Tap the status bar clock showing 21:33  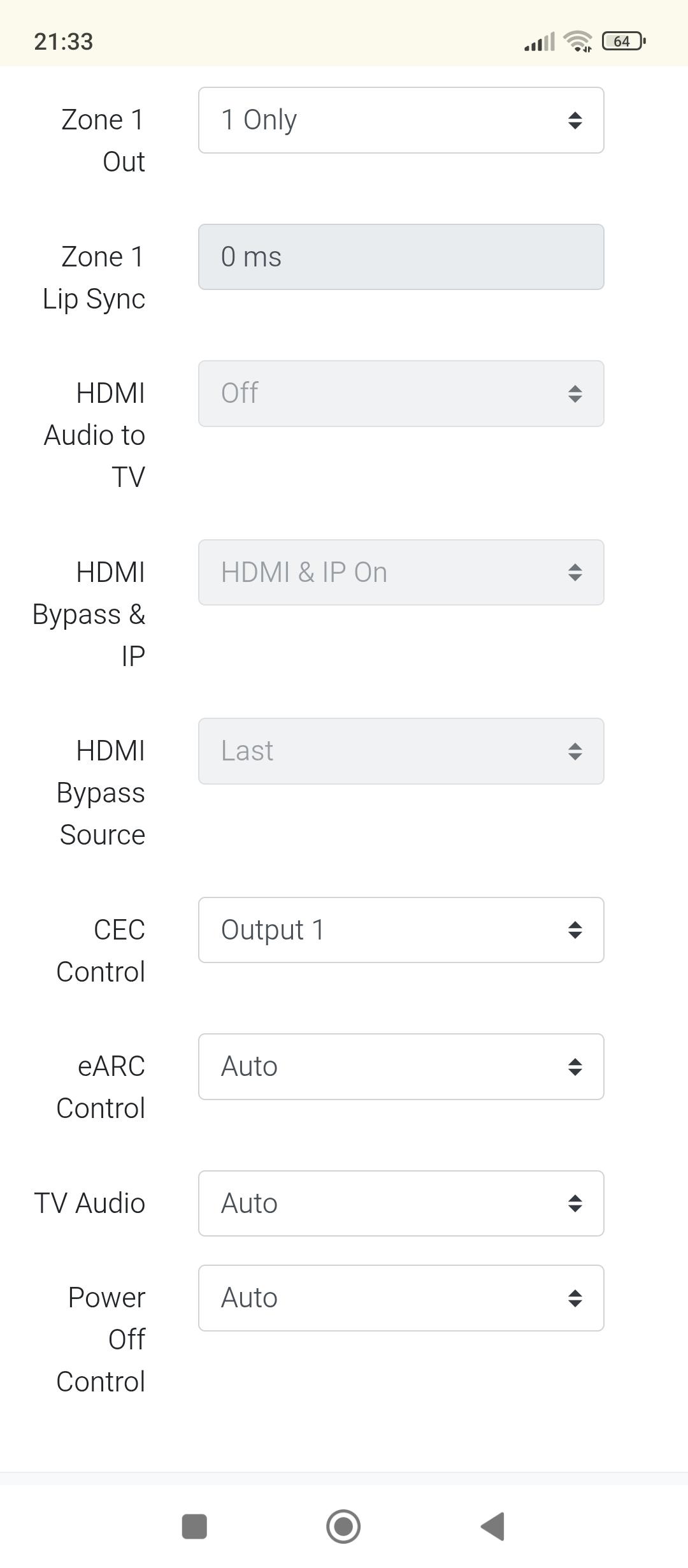[x=64, y=41]
